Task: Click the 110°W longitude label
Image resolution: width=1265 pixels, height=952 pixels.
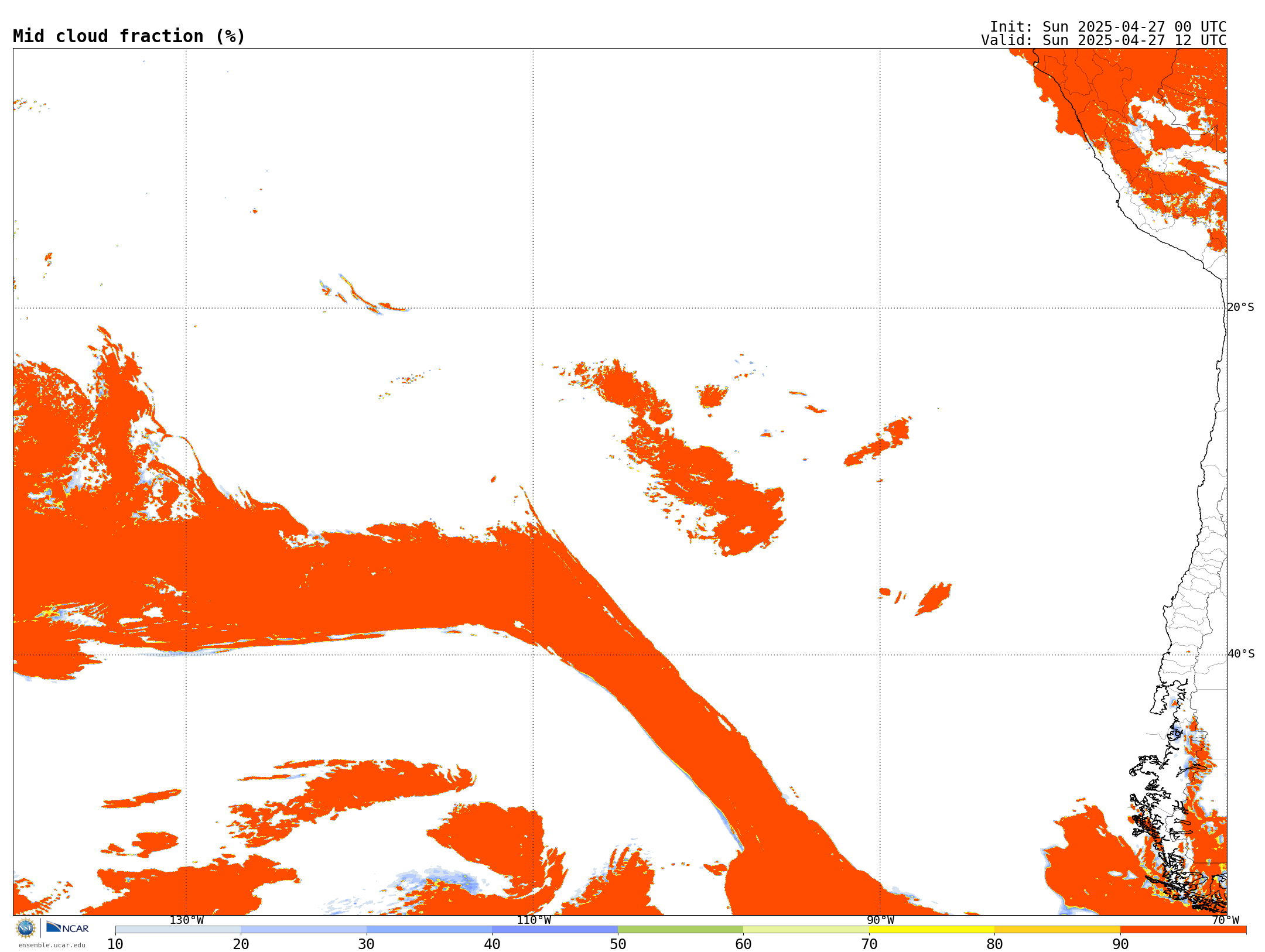Action: [x=534, y=920]
